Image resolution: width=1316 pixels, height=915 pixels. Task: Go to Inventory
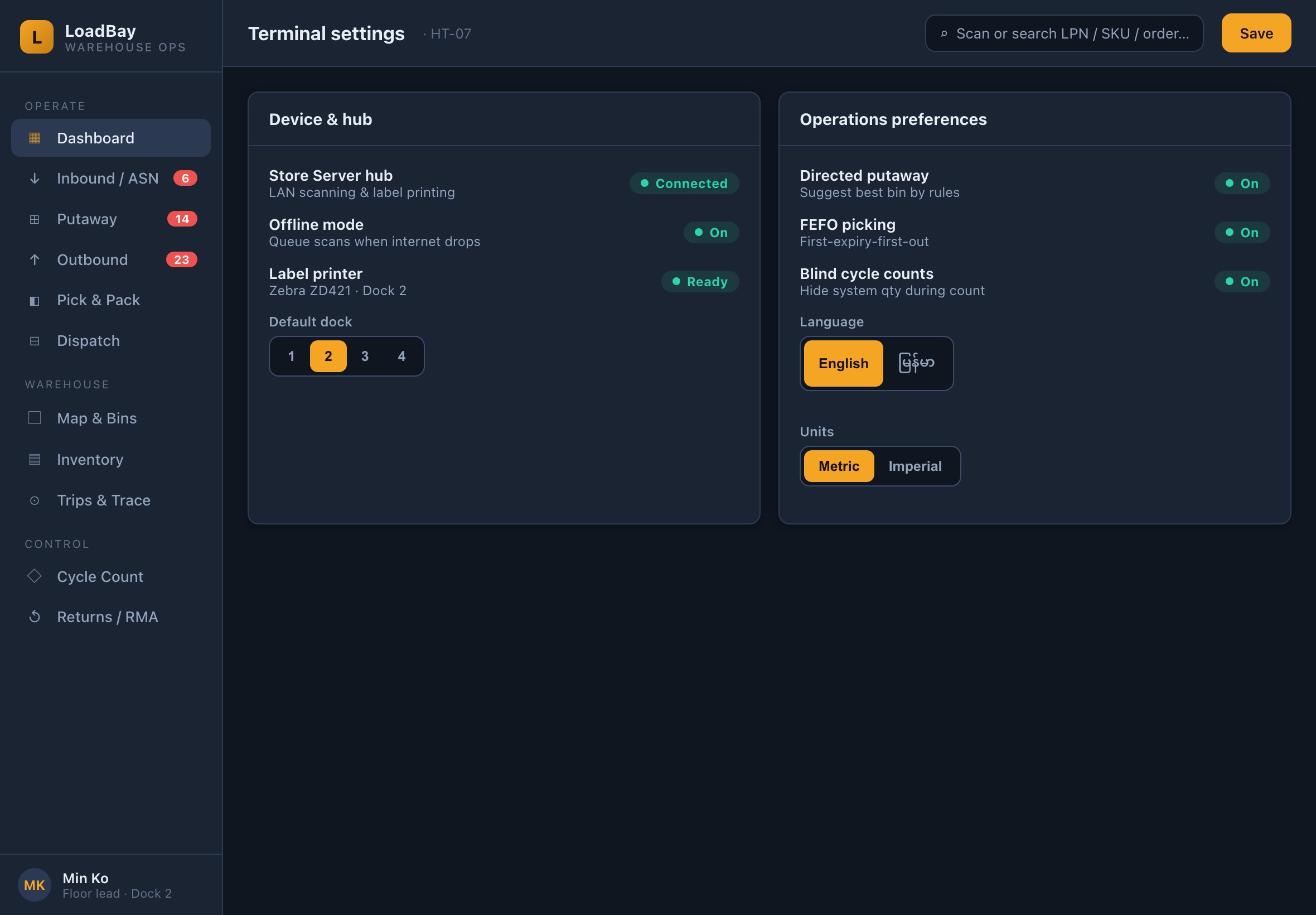click(111, 459)
